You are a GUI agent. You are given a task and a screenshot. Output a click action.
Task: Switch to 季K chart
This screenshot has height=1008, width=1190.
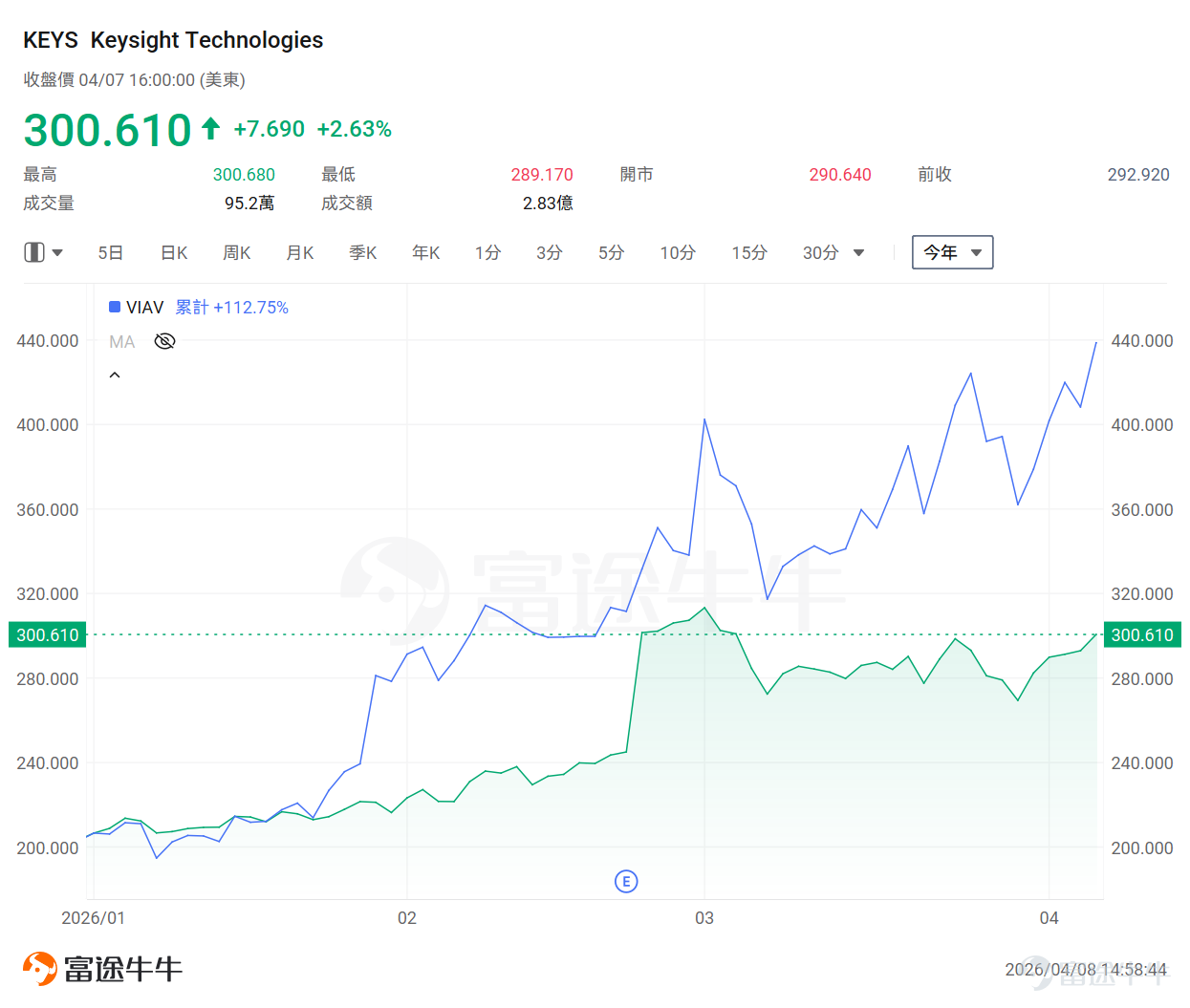[x=363, y=252]
